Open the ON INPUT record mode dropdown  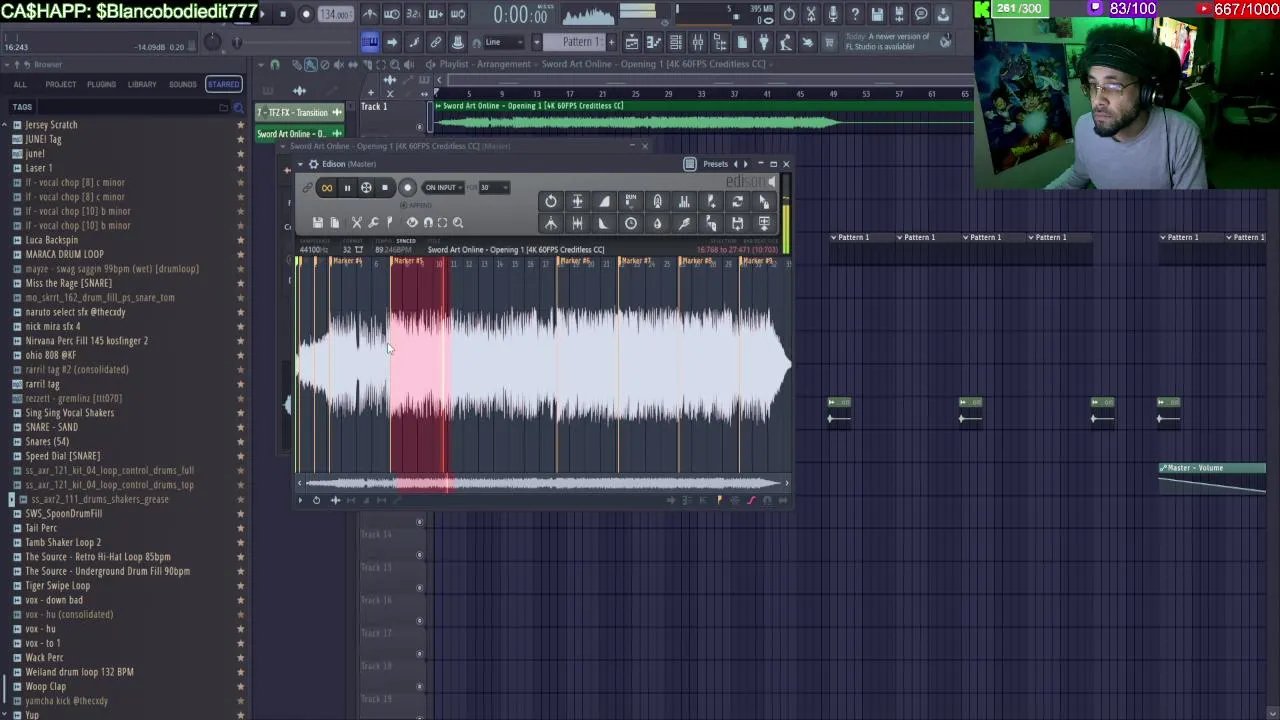click(444, 188)
